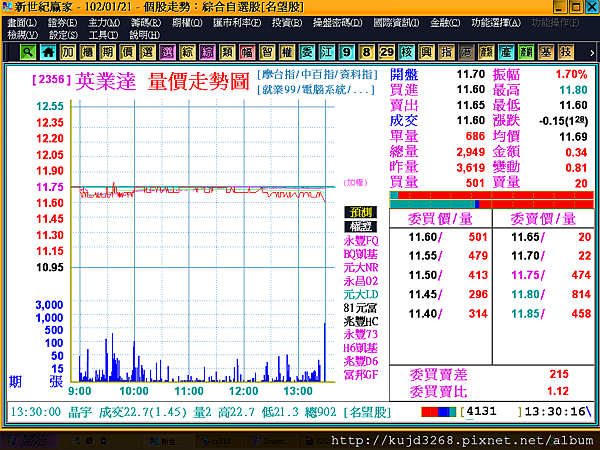Select the magenta 綜 toolbar icon
The image size is (600, 450).
(207, 52)
